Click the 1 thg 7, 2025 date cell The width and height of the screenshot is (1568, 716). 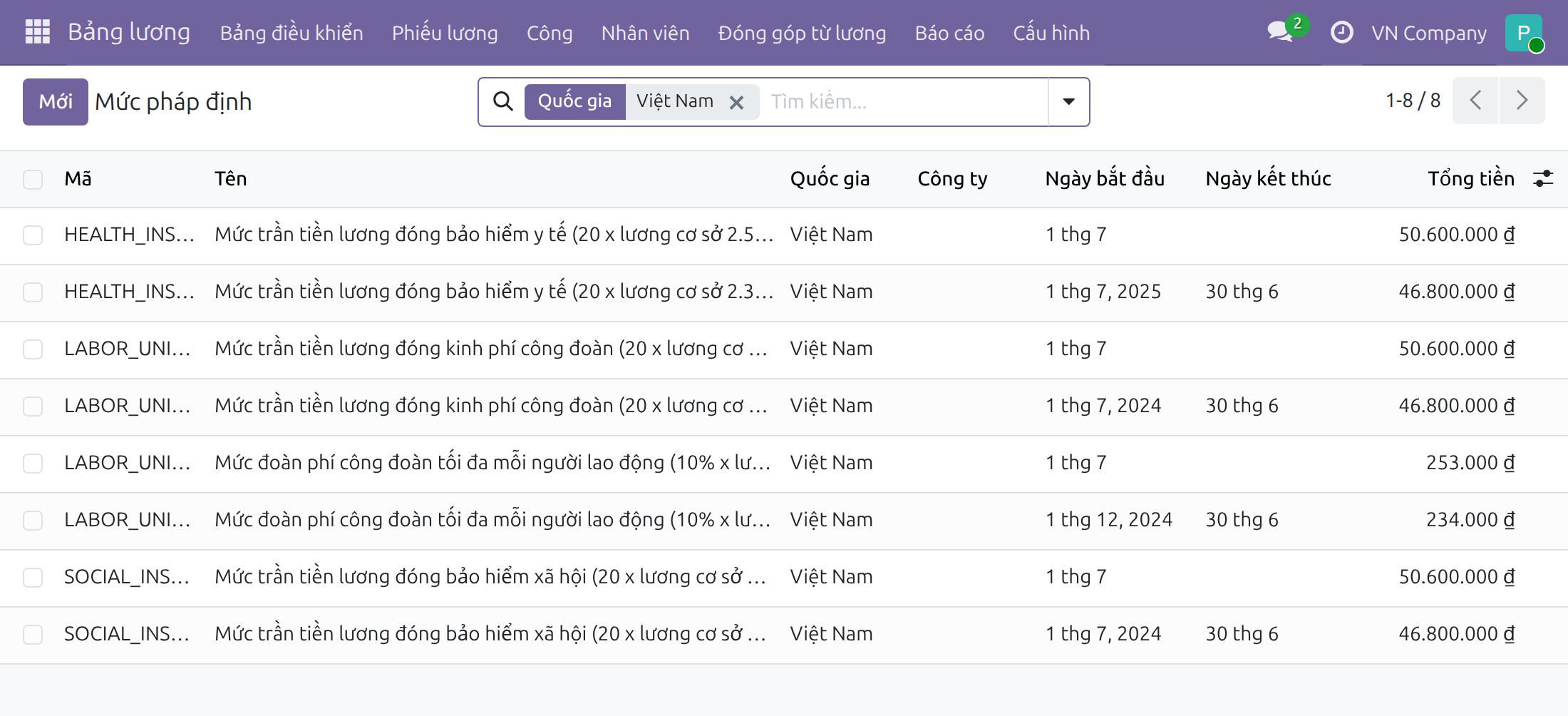[1103, 292]
